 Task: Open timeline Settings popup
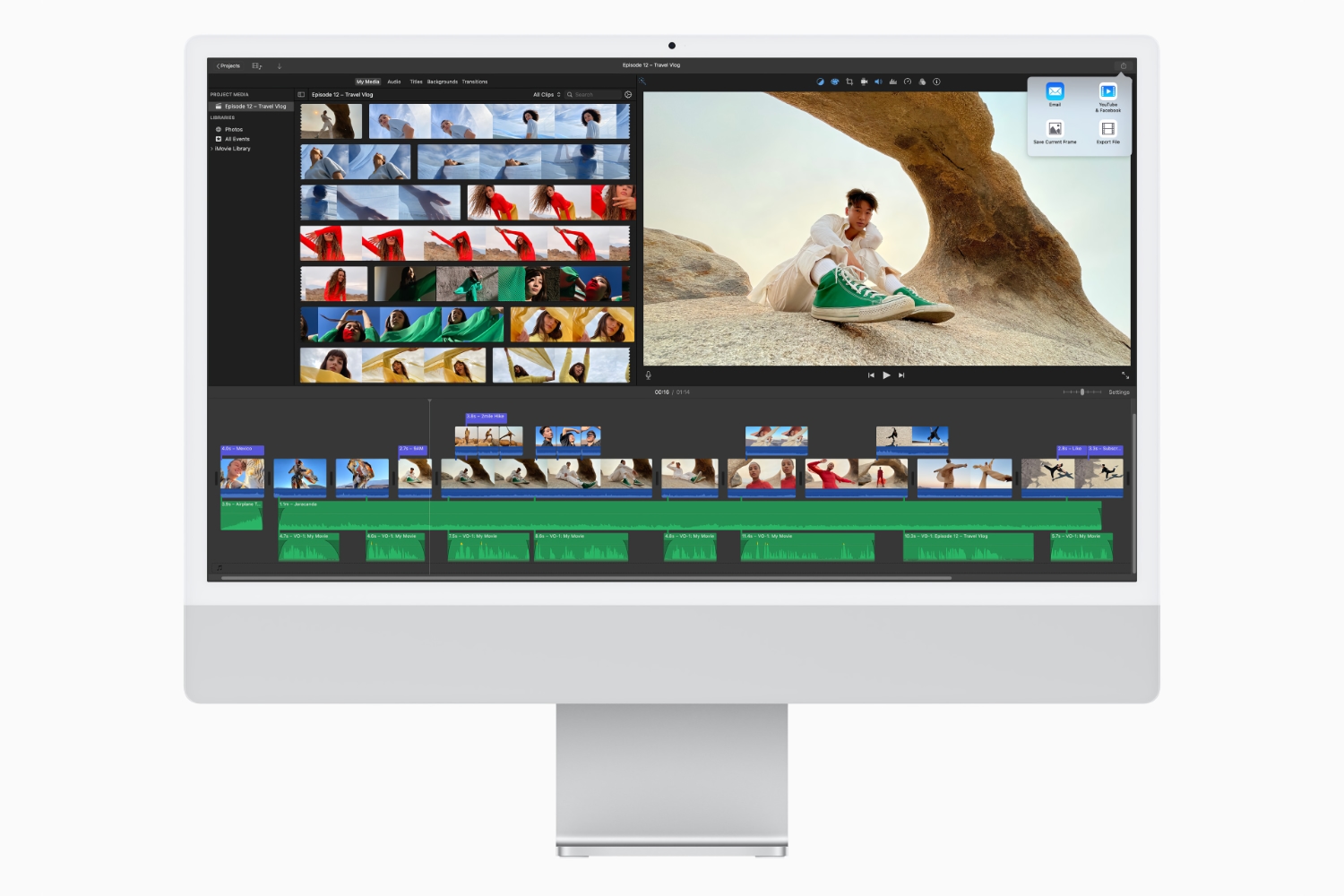pyautogui.click(x=1119, y=392)
